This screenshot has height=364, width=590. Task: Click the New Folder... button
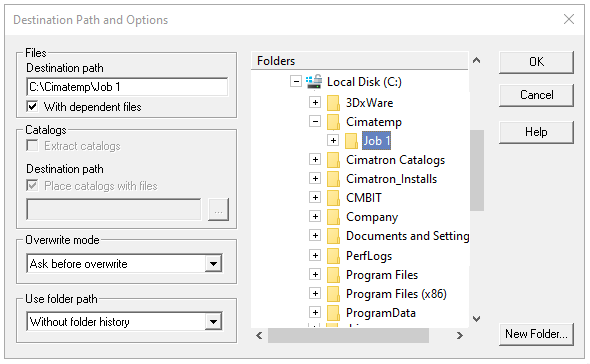(x=536, y=334)
